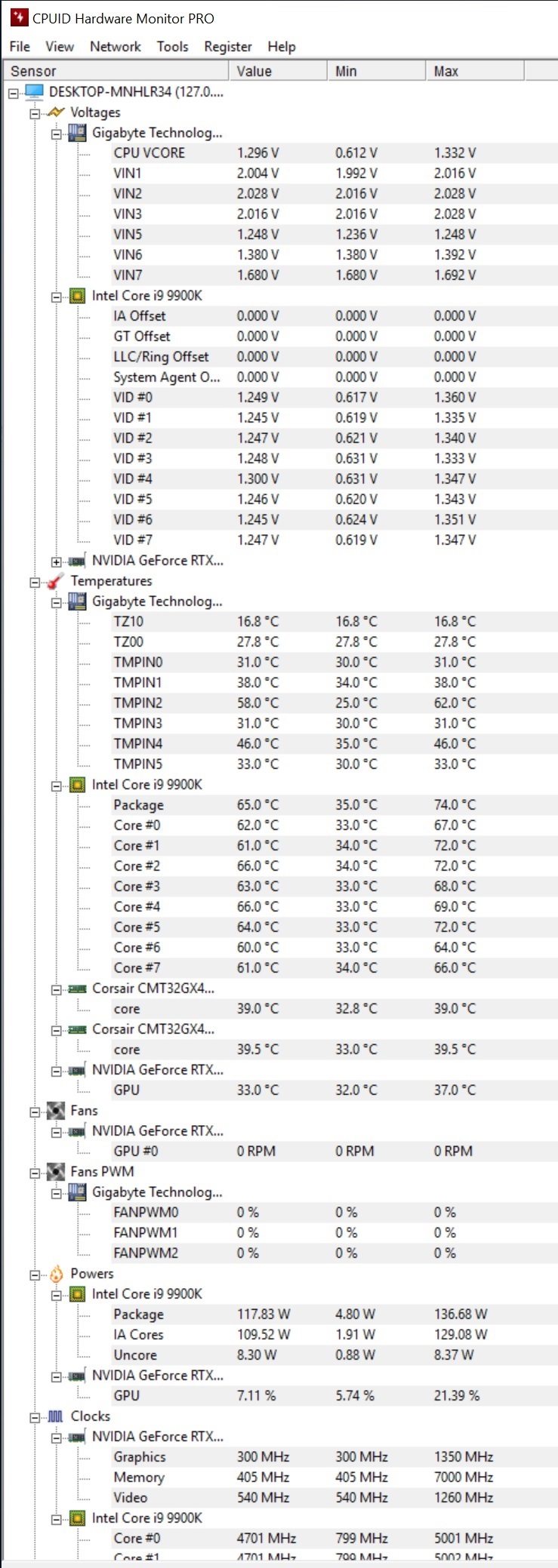558x1568 pixels.
Task: Click the CPUID Hardware Monitor app icon
Action: click(18, 17)
